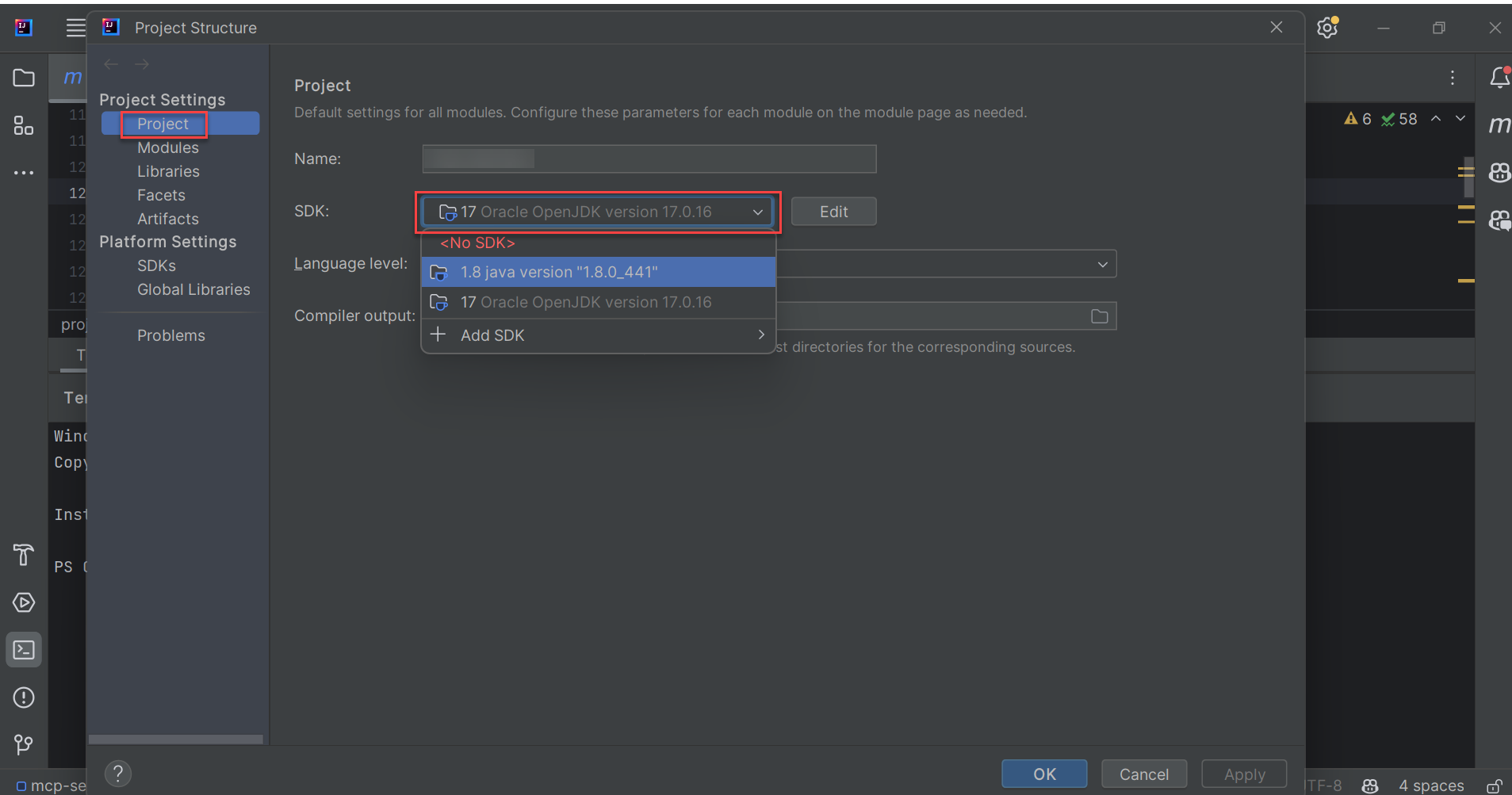Image resolution: width=1512 pixels, height=795 pixels.
Task: Select Project in Project Settings
Action: point(181,124)
